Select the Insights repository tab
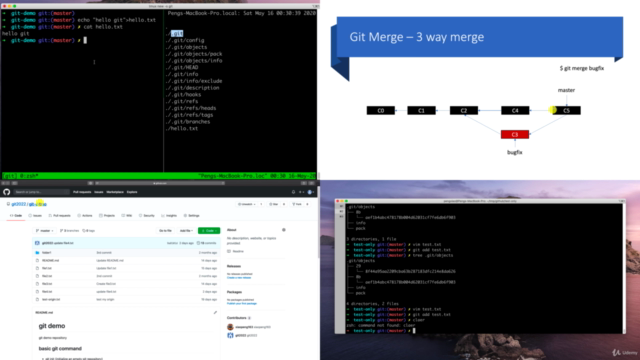This screenshot has height=360, width=640. pos(169,216)
